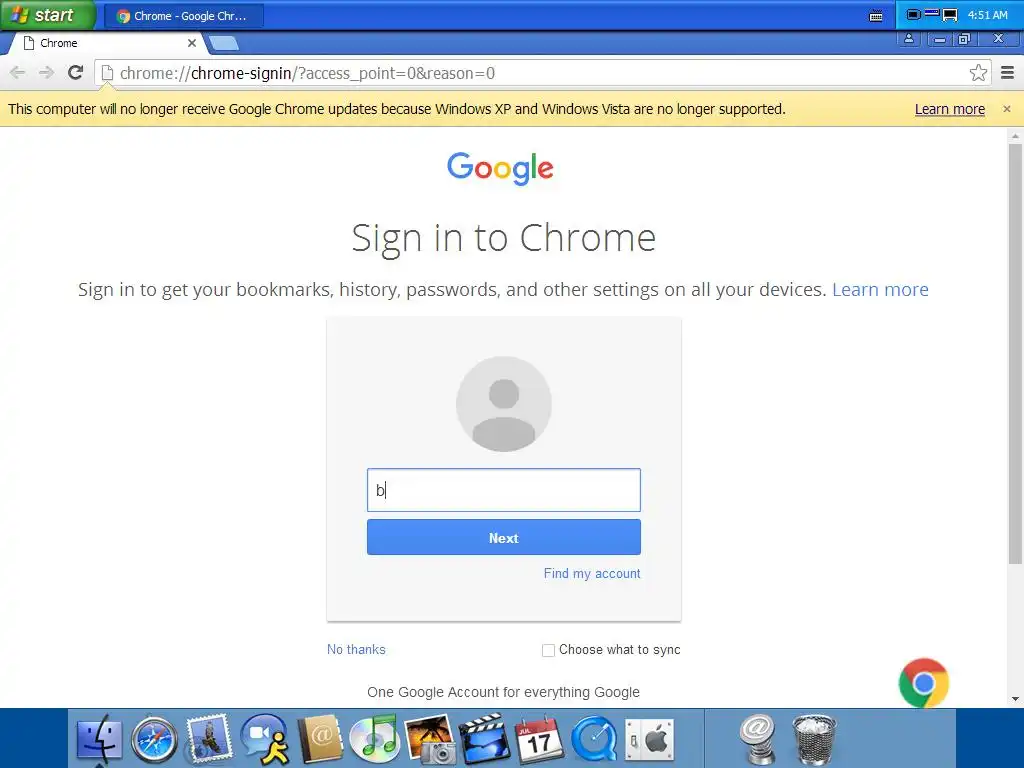The width and height of the screenshot is (1024, 768).
Task: Click the keyboard icon in system tray
Action: pyautogui.click(x=876, y=16)
